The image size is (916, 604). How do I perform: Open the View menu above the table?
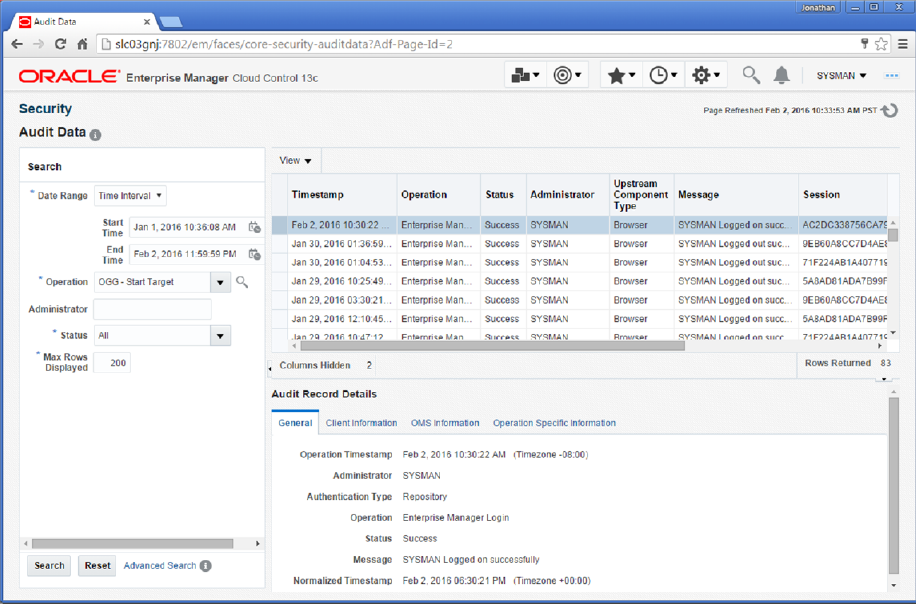(294, 160)
